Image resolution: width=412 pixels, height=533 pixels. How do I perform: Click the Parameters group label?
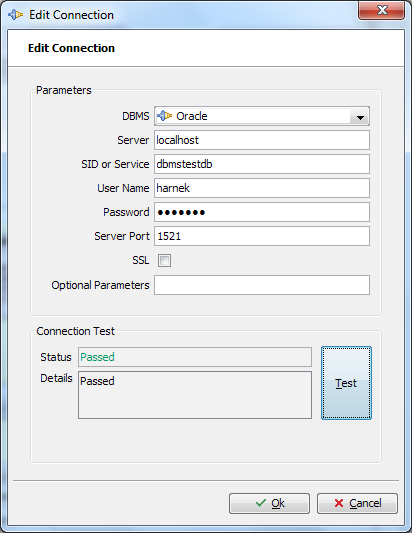coord(64,90)
